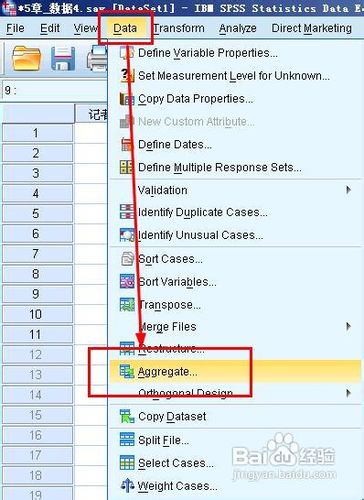Screen dimensions: 364x500
Task: Click the Define Variable Properties icon
Action: (127, 53)
